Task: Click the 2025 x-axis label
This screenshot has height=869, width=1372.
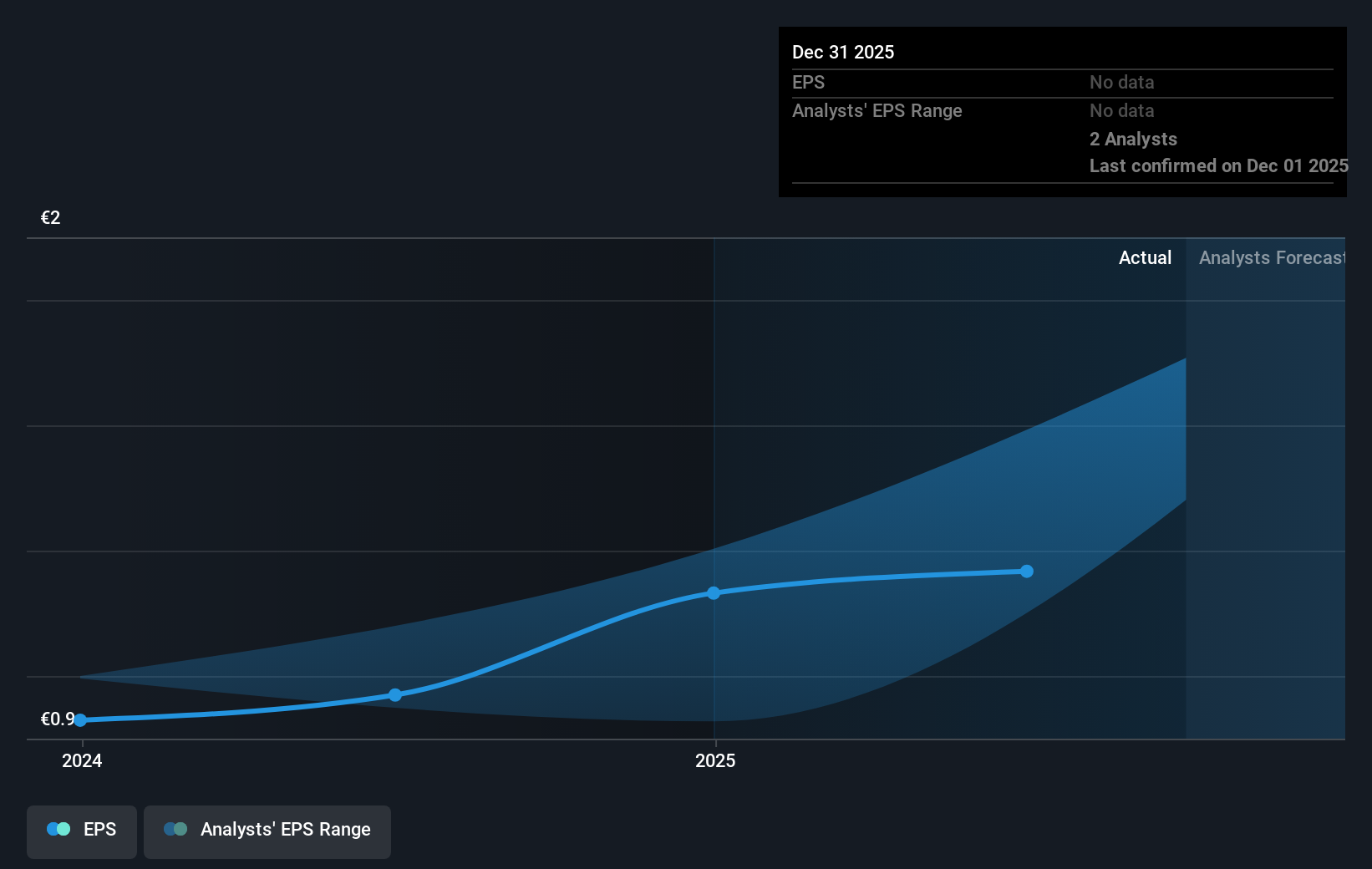Action: pos(716,761)
